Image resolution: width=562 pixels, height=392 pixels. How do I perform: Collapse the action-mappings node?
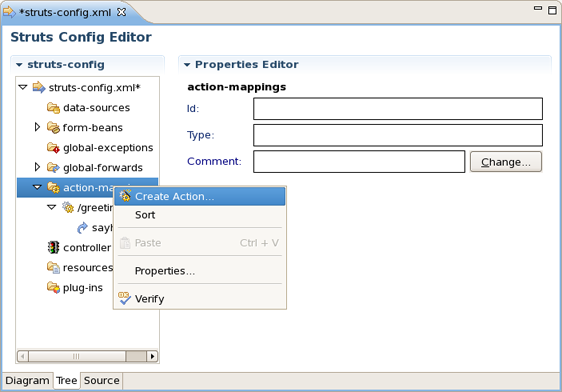[x=37, y=187]
